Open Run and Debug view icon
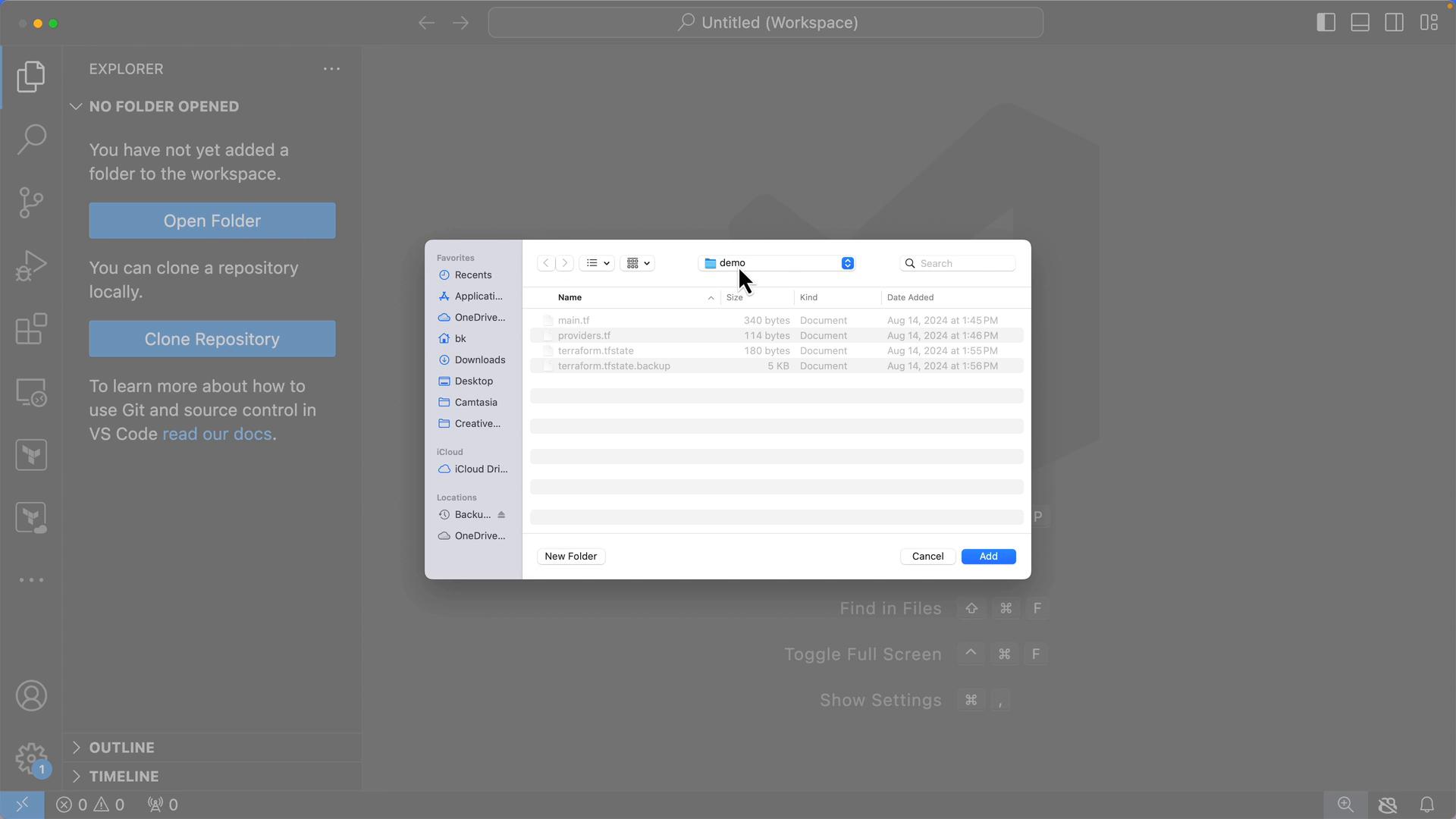Screen dimensions: 1456x819 pyautogui.click(x=31, y=265)
